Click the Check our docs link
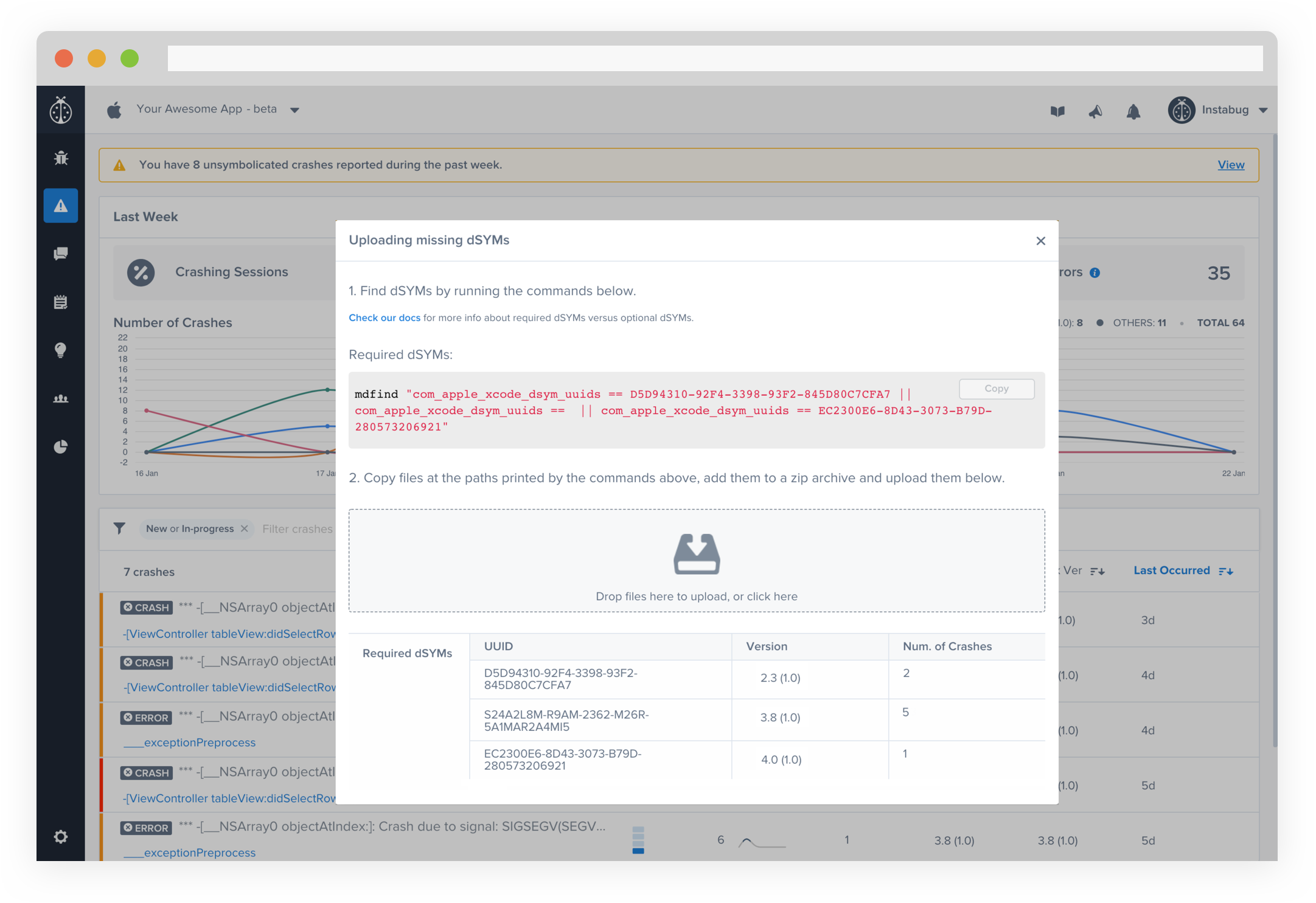The image size is (1316, 903). pos(384,317)
